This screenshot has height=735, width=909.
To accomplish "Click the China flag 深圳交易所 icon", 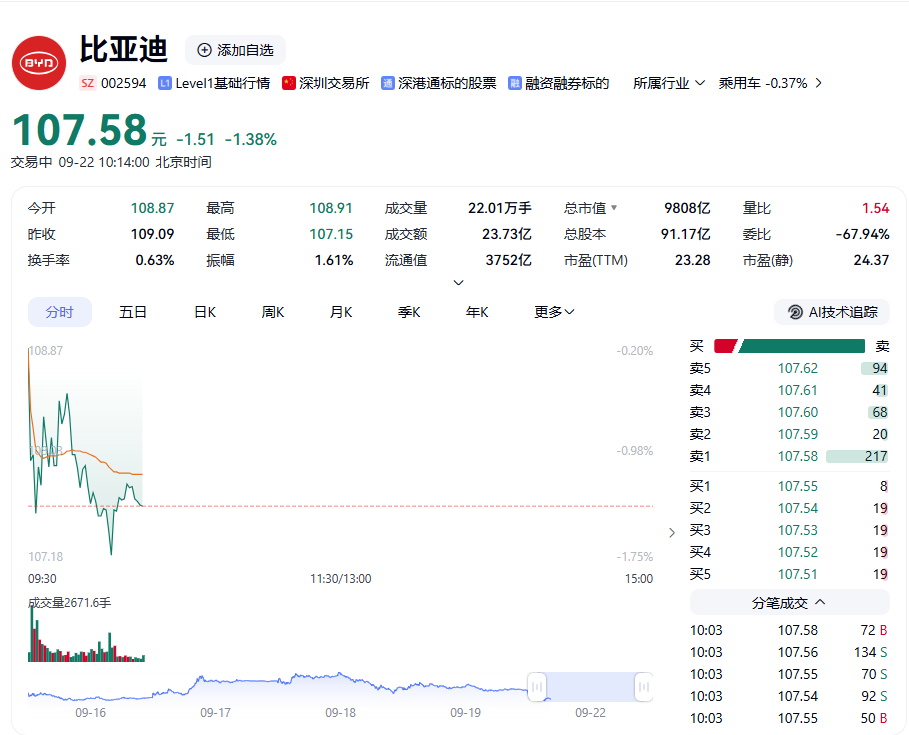I will pos(289,83).
